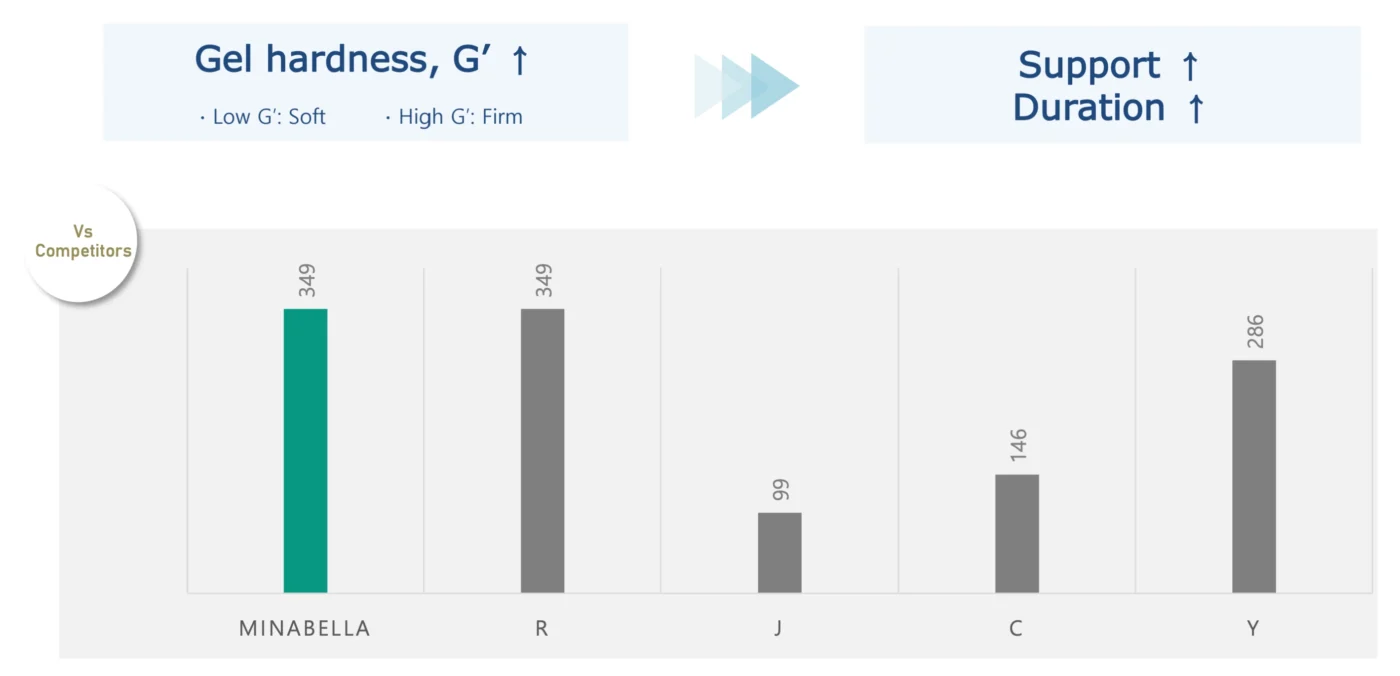Select the gray R bar
This screenshot has width=1400, height=676.
542,450
